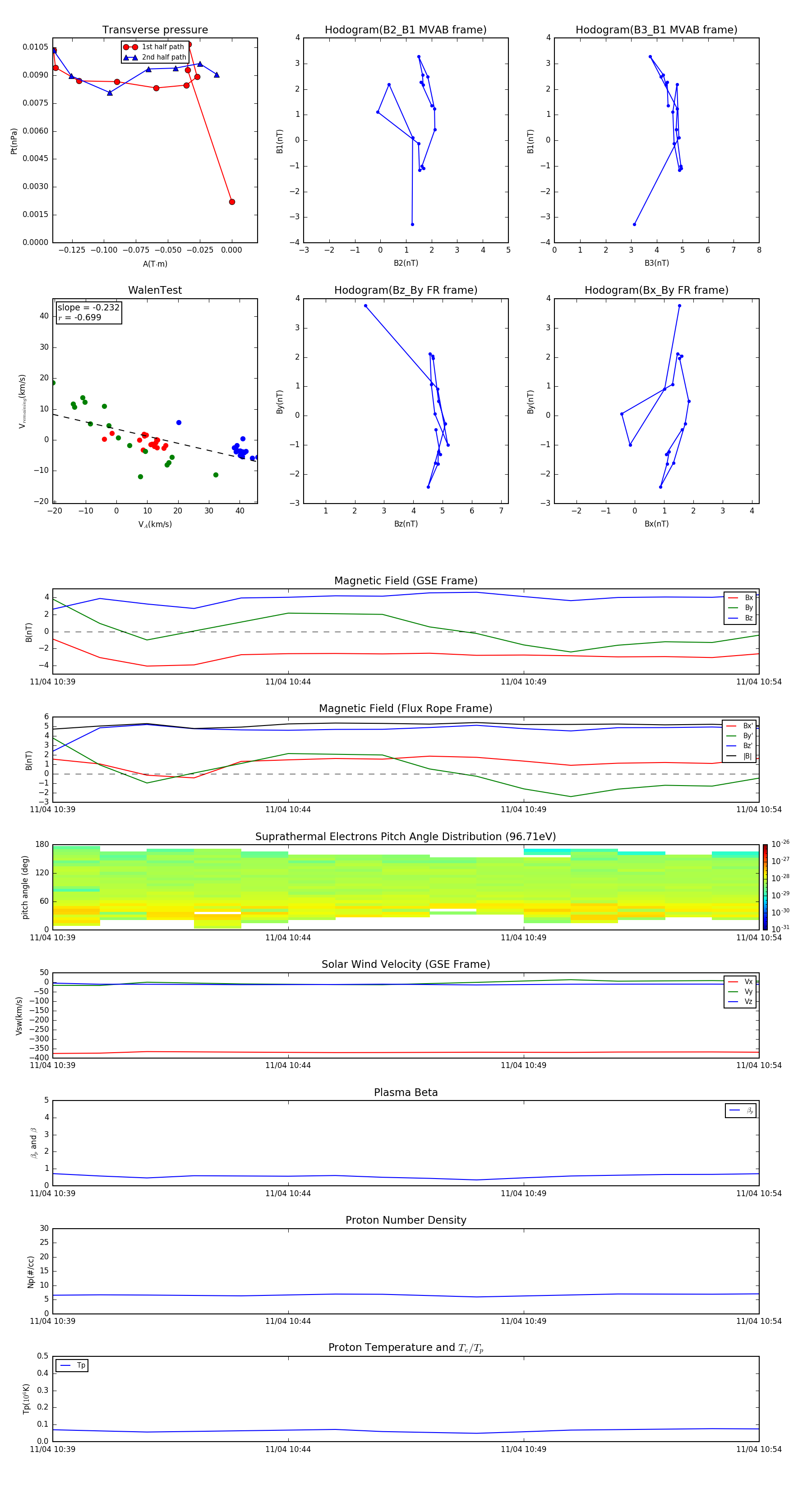812x1489 pixels.
Task: Click the lowest red point in Transverse pressure
Action: 232,202
